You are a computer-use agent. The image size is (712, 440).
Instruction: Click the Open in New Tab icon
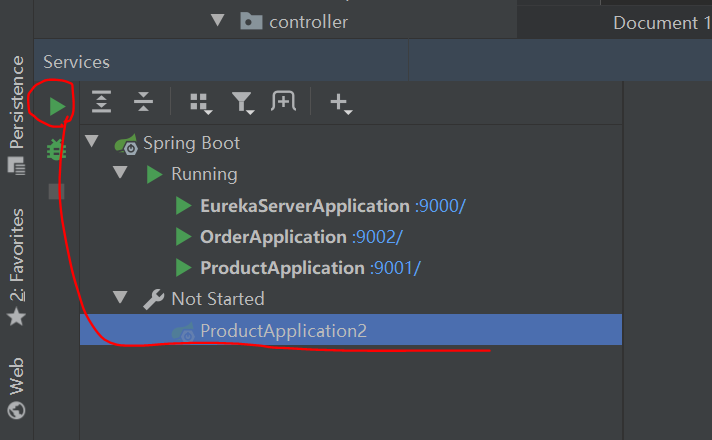coord(284,102)
